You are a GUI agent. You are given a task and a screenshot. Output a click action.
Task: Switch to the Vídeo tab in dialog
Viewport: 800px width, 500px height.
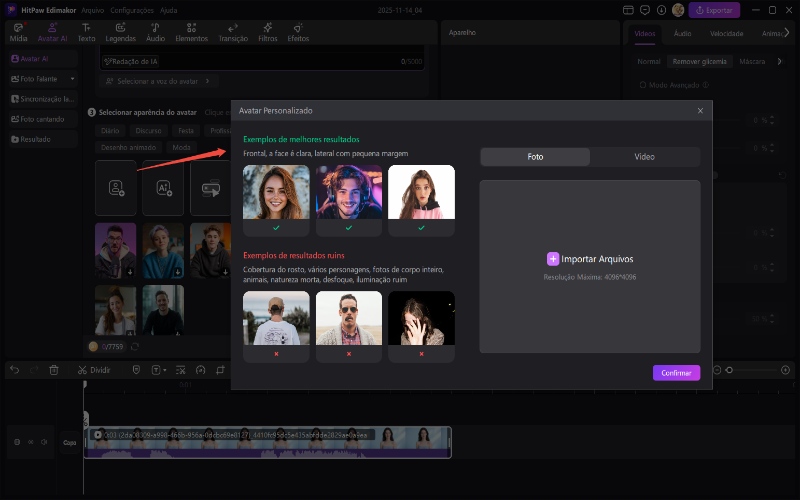click(644, 157)
